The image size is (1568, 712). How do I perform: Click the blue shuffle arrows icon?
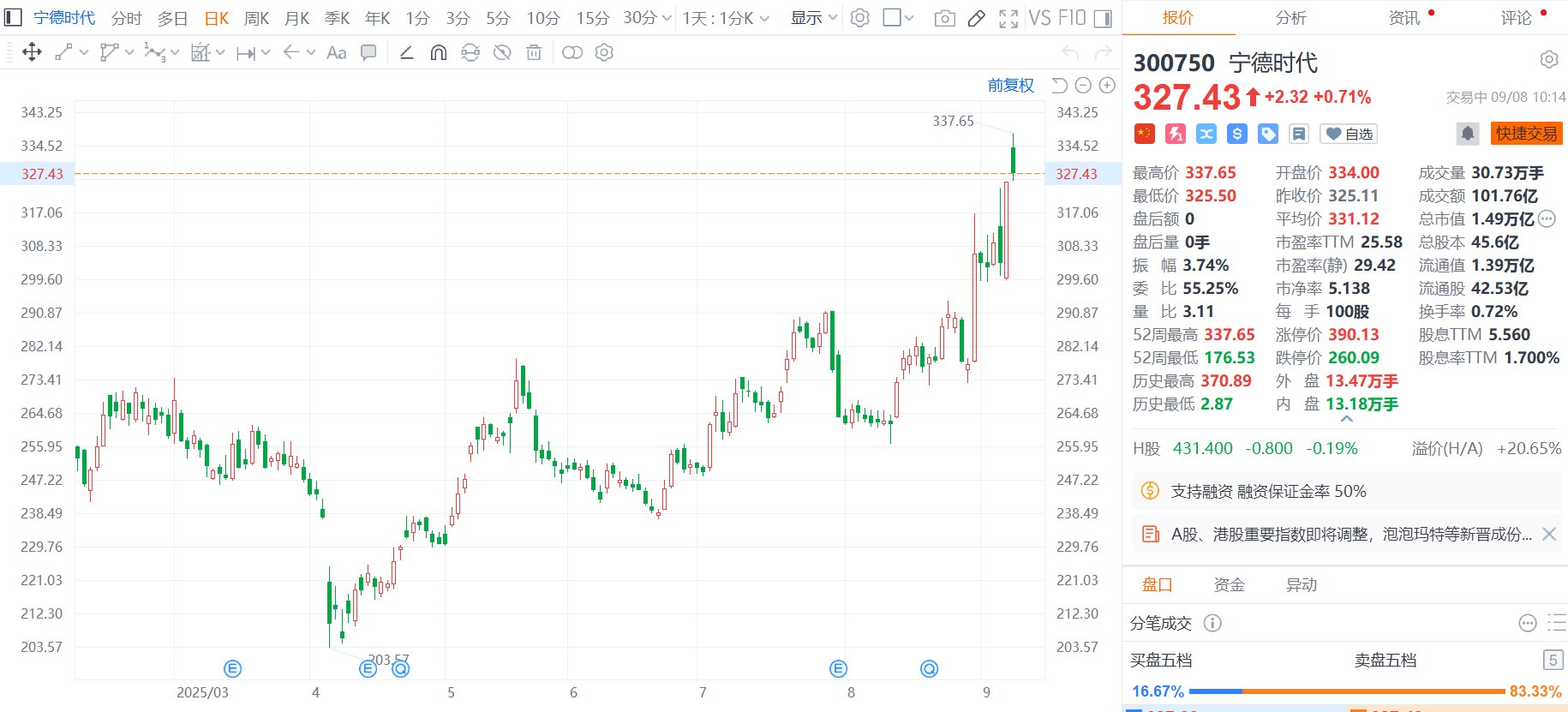point(1206,134)
